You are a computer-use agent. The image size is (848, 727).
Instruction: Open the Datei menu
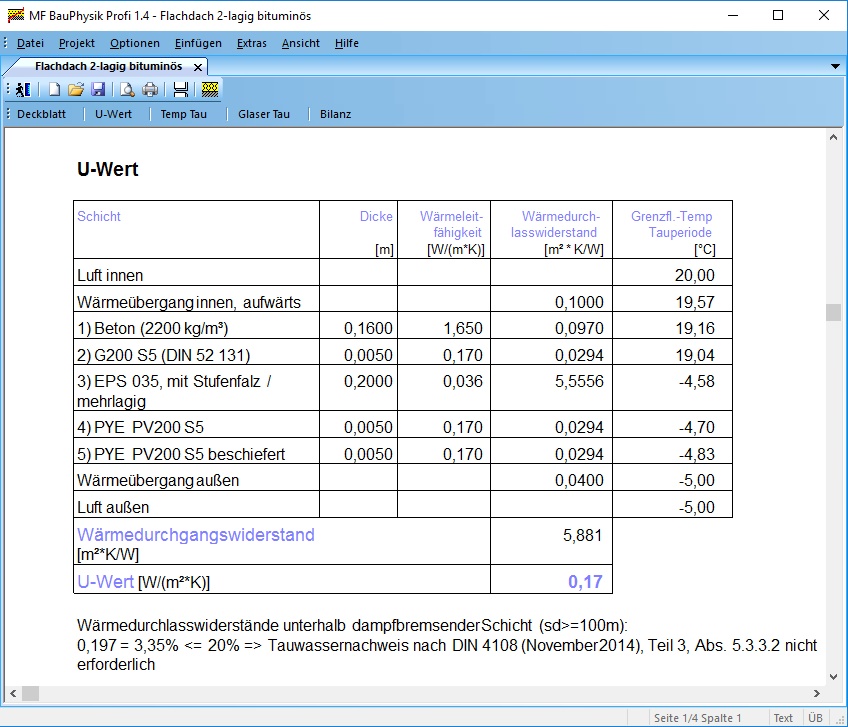point(30,43)
